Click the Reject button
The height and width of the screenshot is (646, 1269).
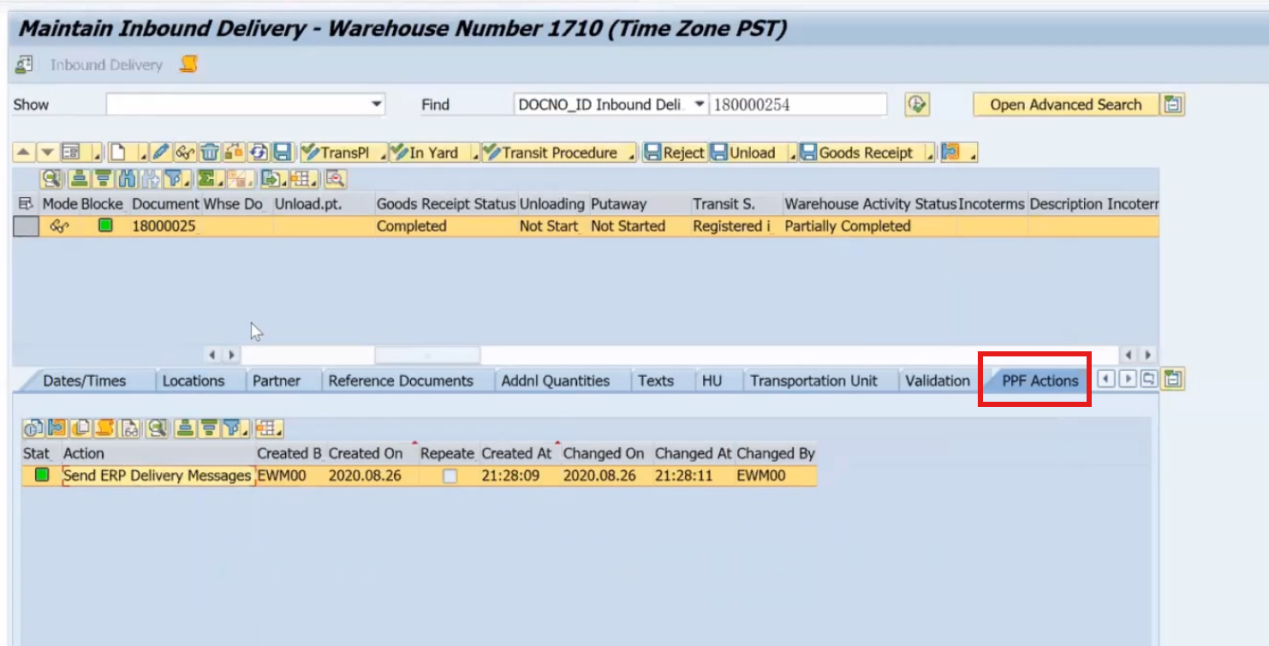(674, 153)
